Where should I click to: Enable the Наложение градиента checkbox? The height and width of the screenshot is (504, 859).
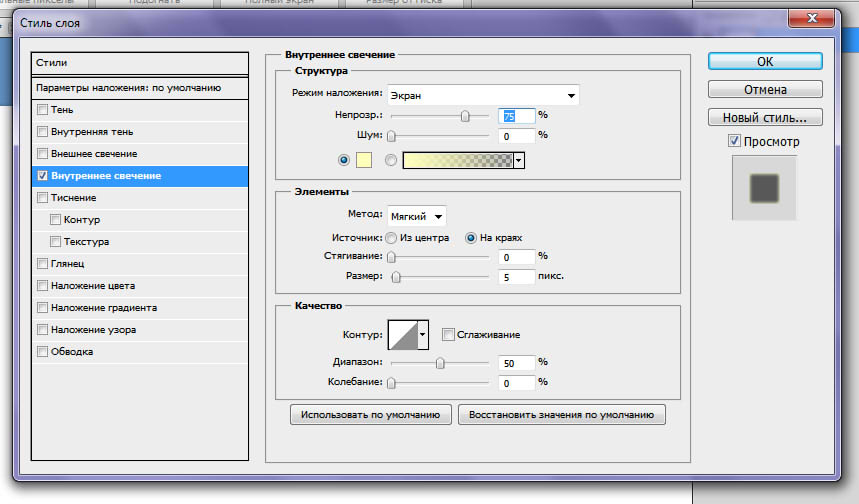(x=42, y=307)
